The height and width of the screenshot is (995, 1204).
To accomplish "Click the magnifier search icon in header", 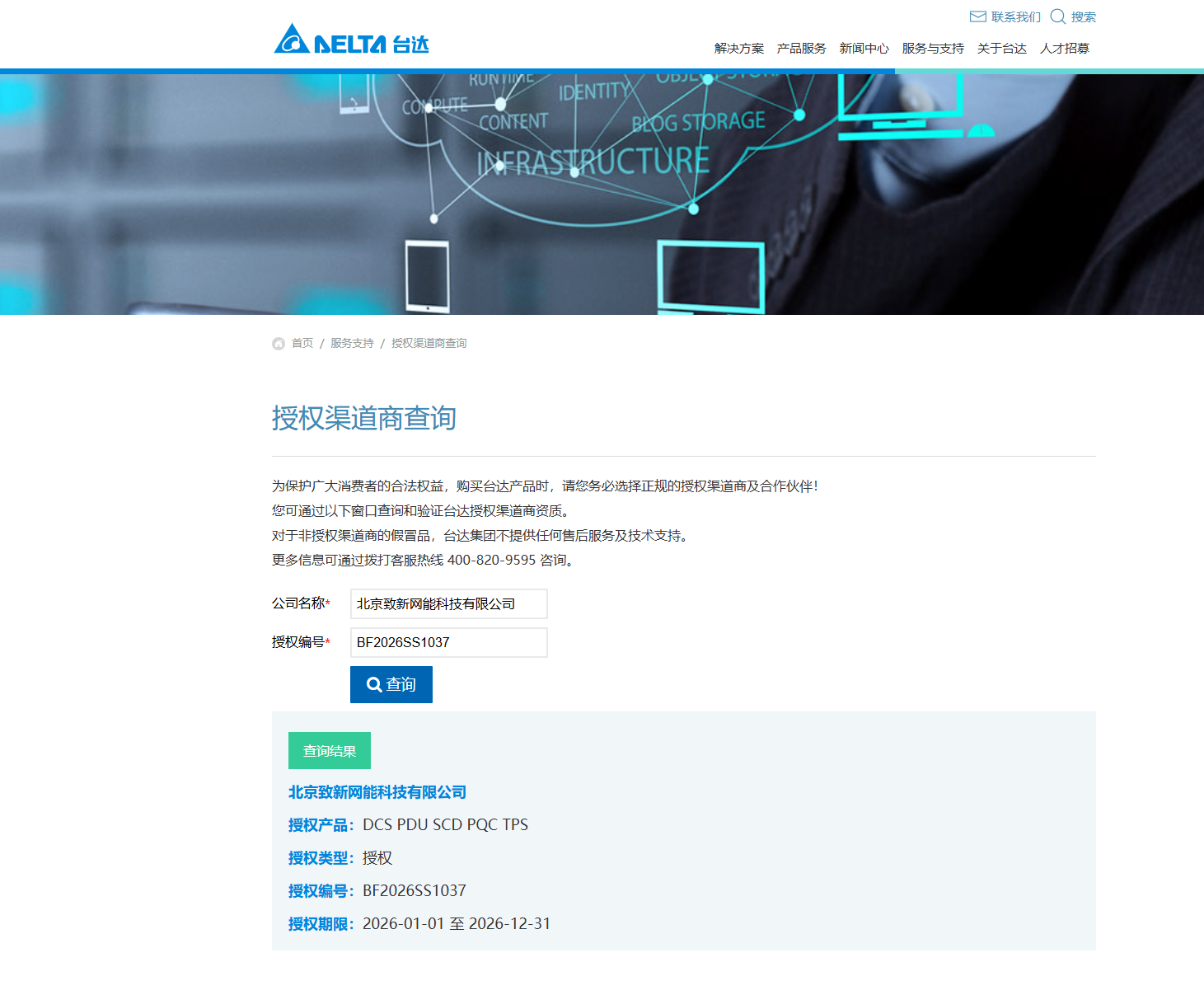I will tap(1058, 16).
